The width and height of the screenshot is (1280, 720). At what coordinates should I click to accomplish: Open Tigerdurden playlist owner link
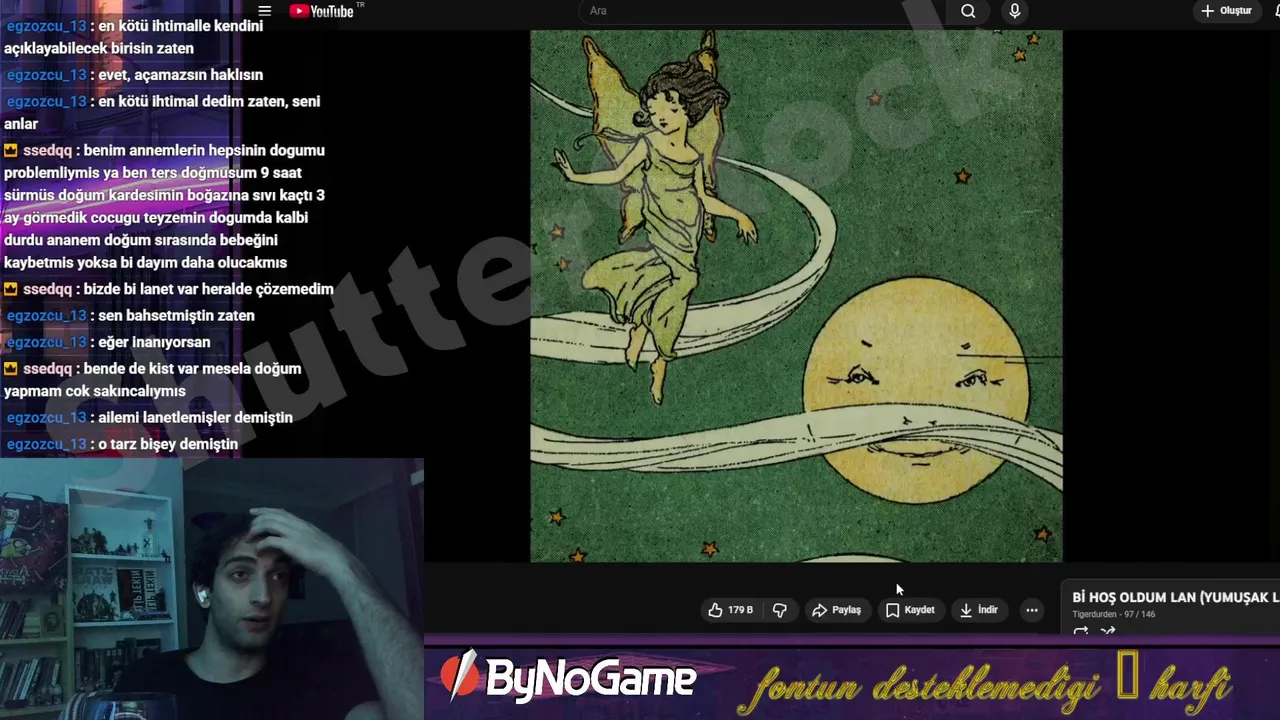click(1096, 614)
